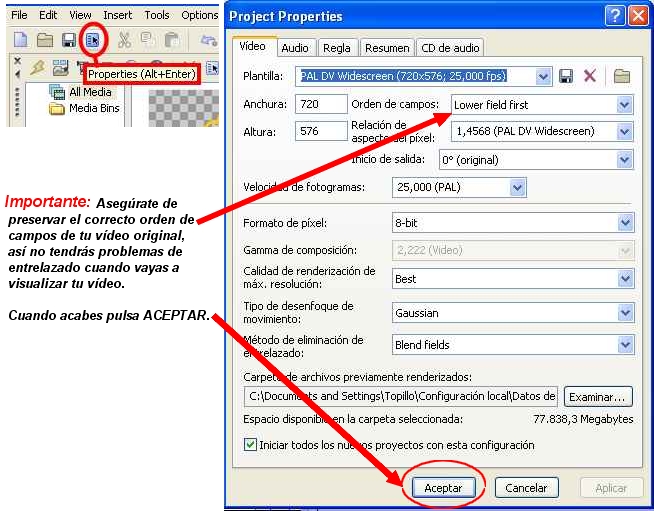
Task: Click the Cut scissors icon
Action: click(125, 40)
